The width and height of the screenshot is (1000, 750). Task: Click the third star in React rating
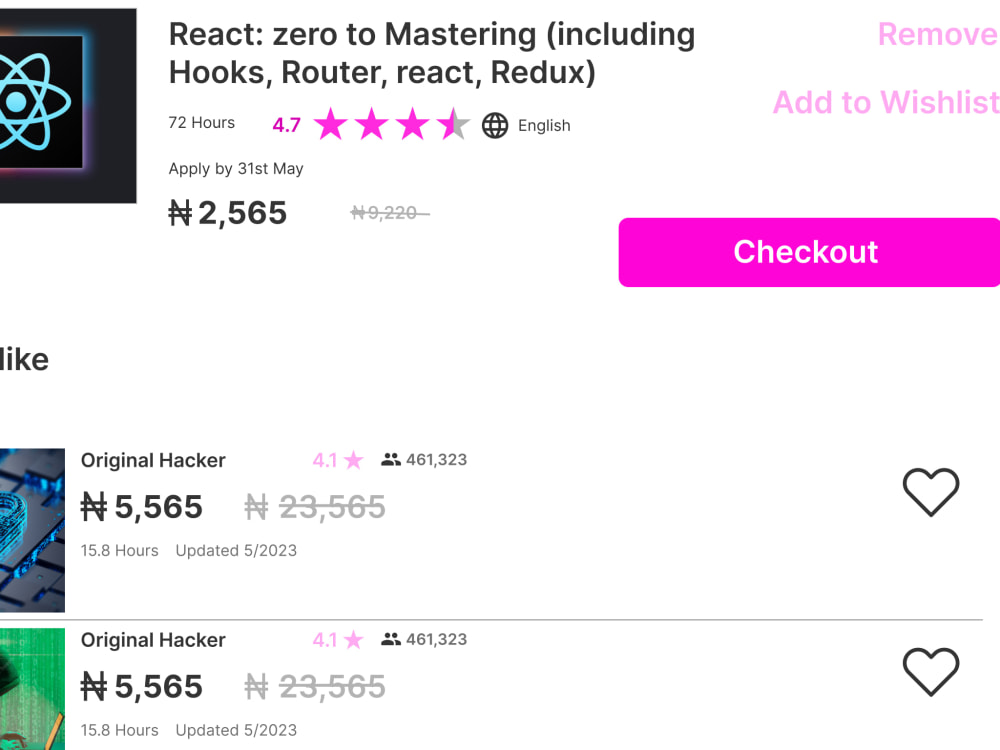click(x=413, y=124)
